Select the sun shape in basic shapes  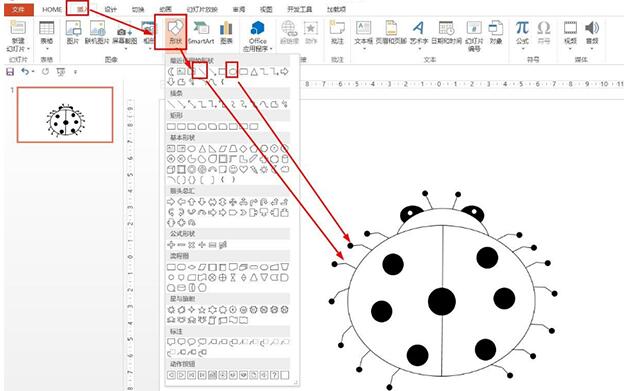pyautogui.click(x=264, y=169)
